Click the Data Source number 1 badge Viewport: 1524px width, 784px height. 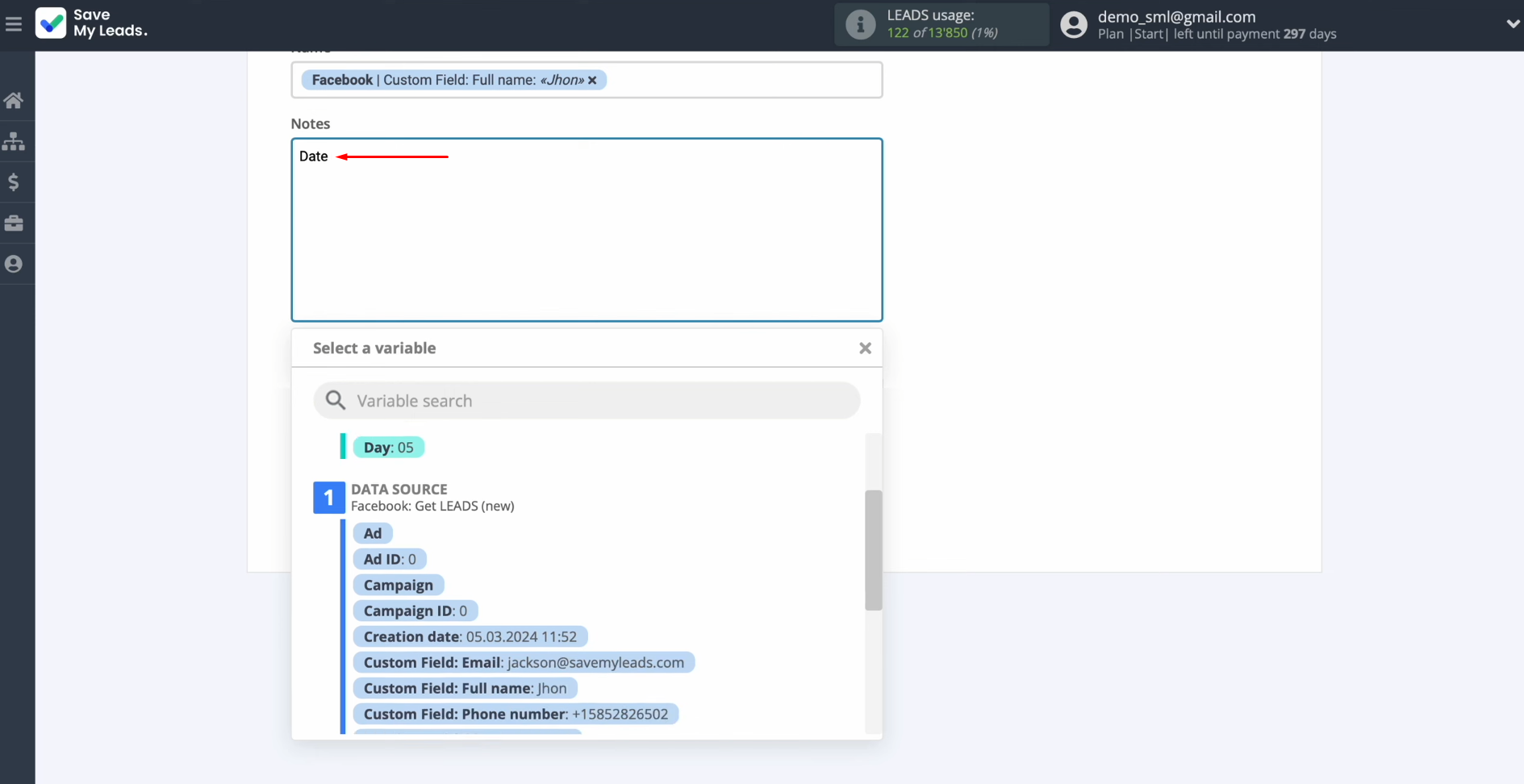[328, 498]
